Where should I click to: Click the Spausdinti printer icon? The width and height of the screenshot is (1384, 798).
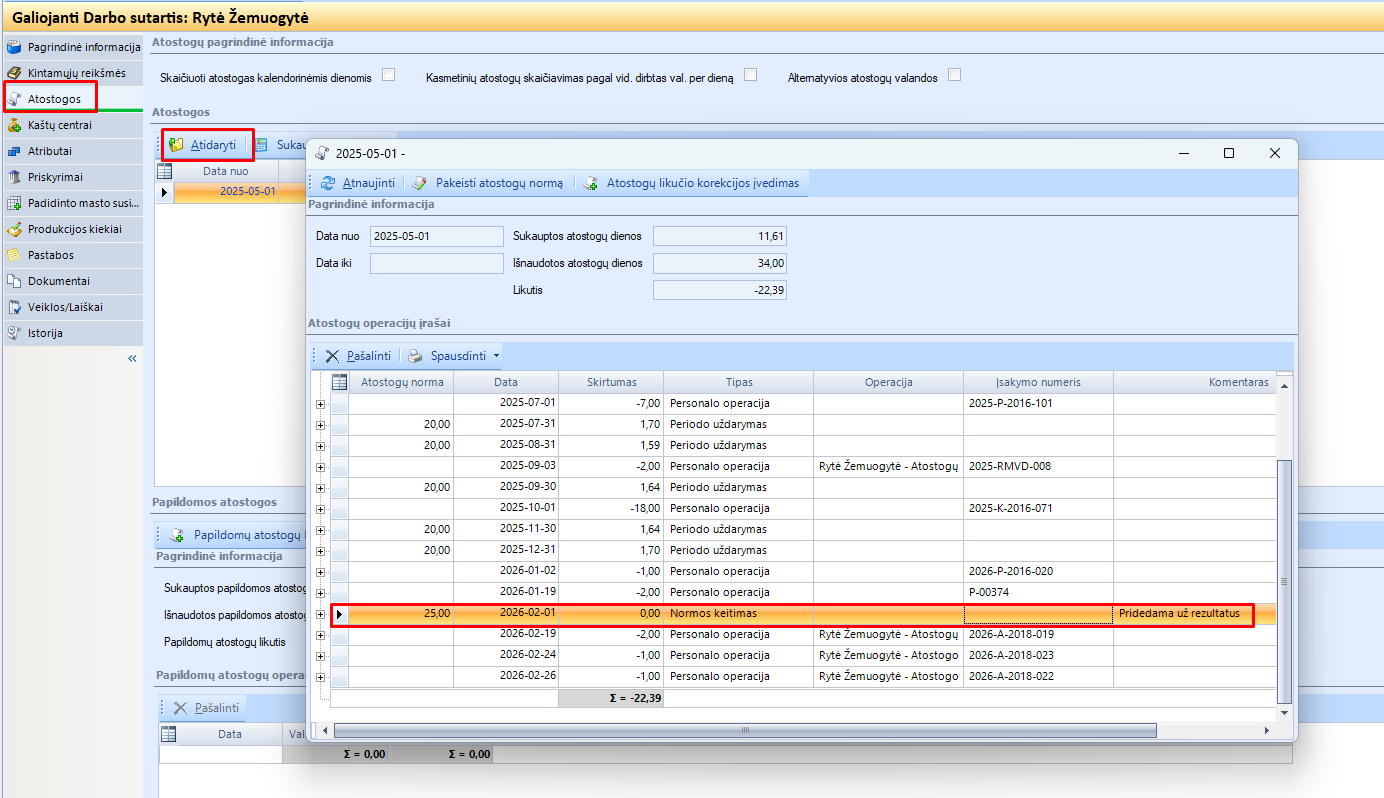[x=415, y=356]
